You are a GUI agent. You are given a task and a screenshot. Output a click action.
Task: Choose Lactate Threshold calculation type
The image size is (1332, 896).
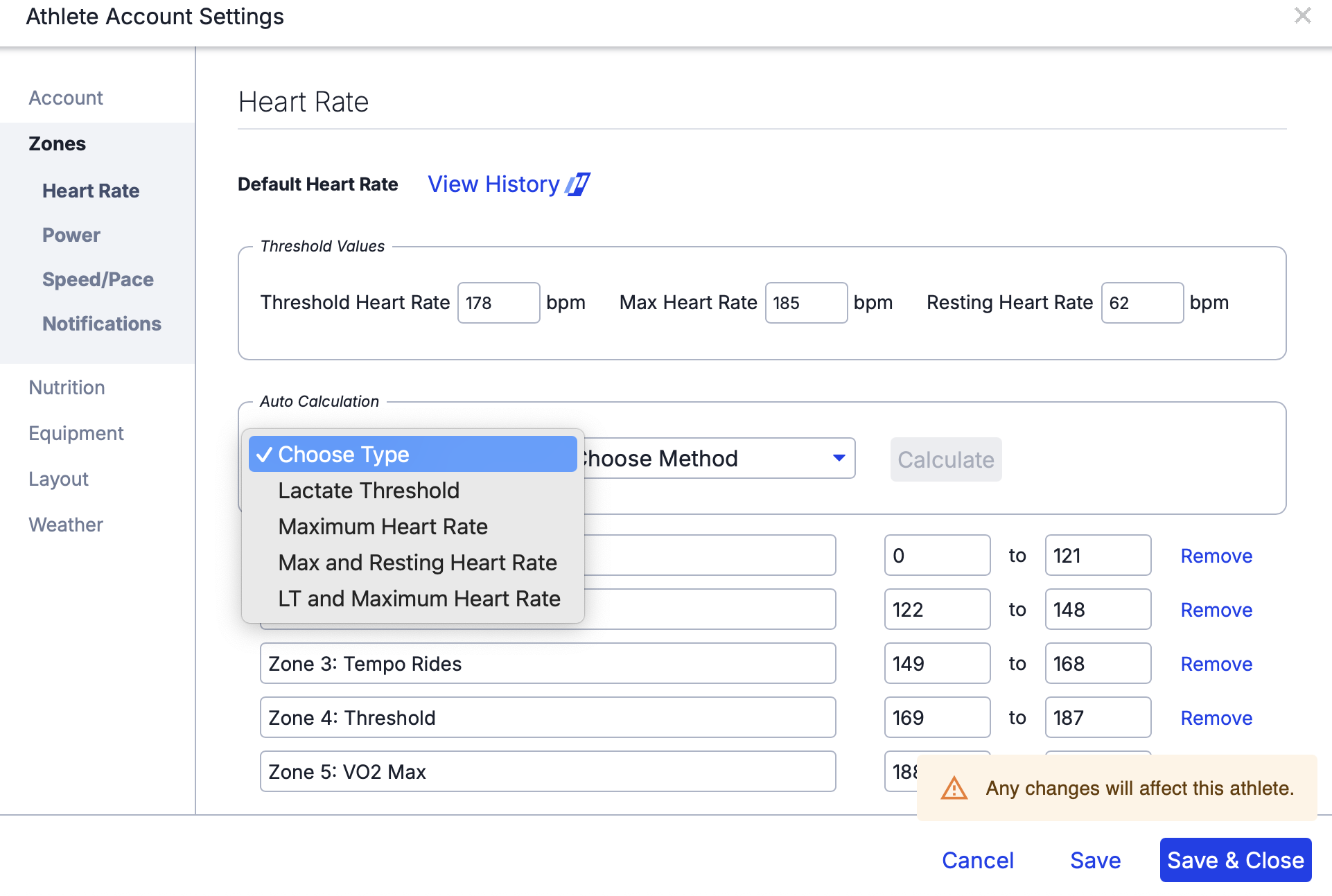point(413,491)
